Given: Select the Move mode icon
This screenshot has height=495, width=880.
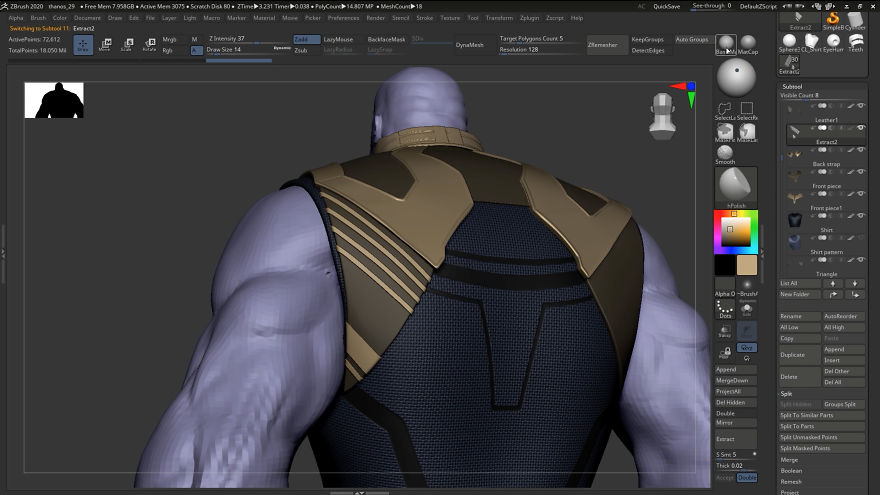Looking at the screenshot, I should click(x=105, y=45).
